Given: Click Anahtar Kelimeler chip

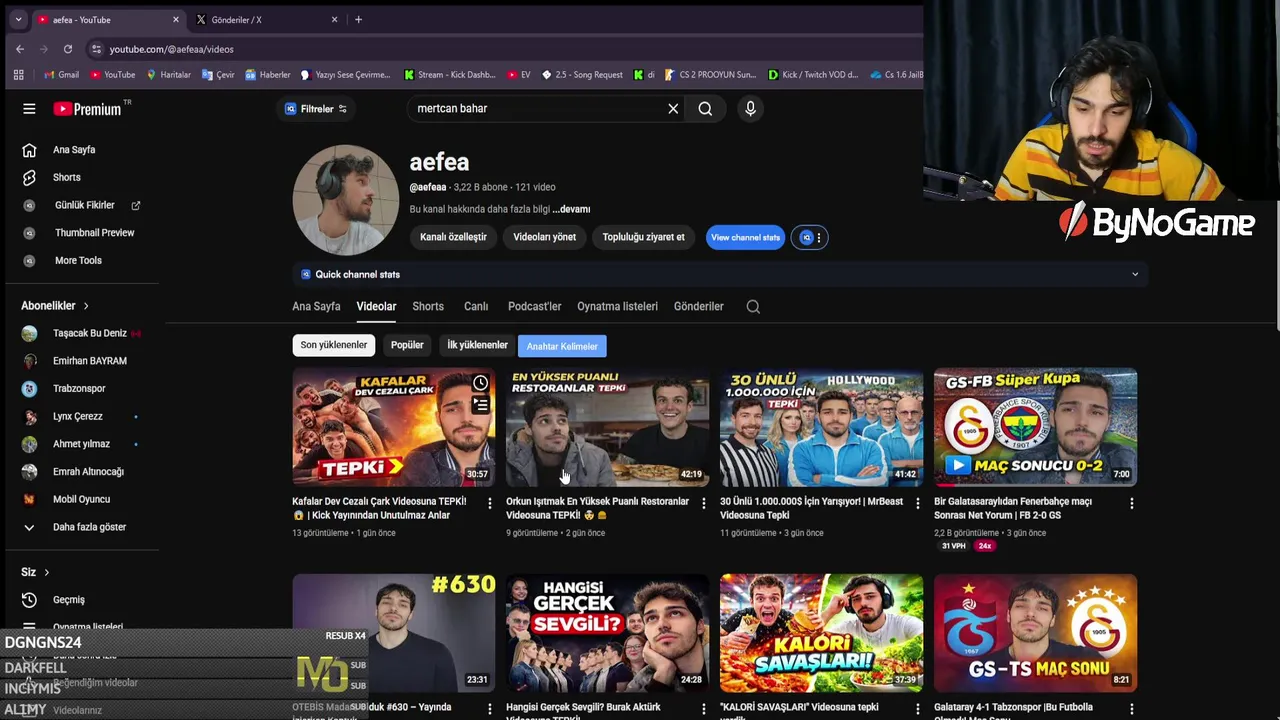Looking at the screenshot, I should [x=562, y=346].
